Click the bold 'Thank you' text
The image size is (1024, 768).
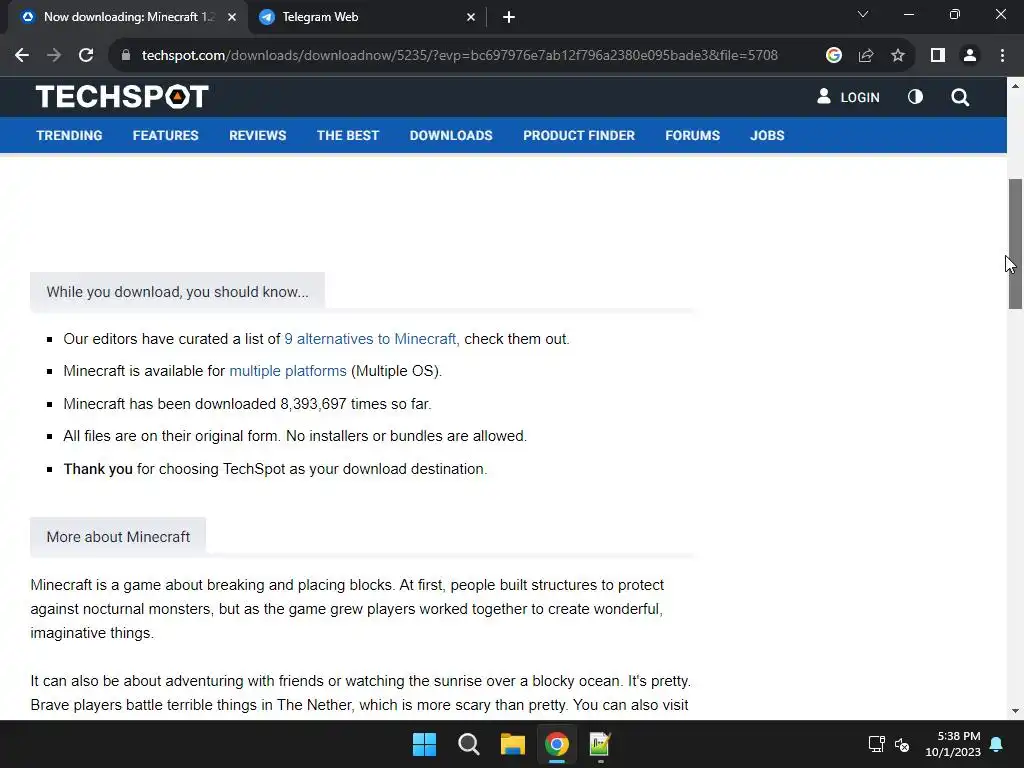98,469
